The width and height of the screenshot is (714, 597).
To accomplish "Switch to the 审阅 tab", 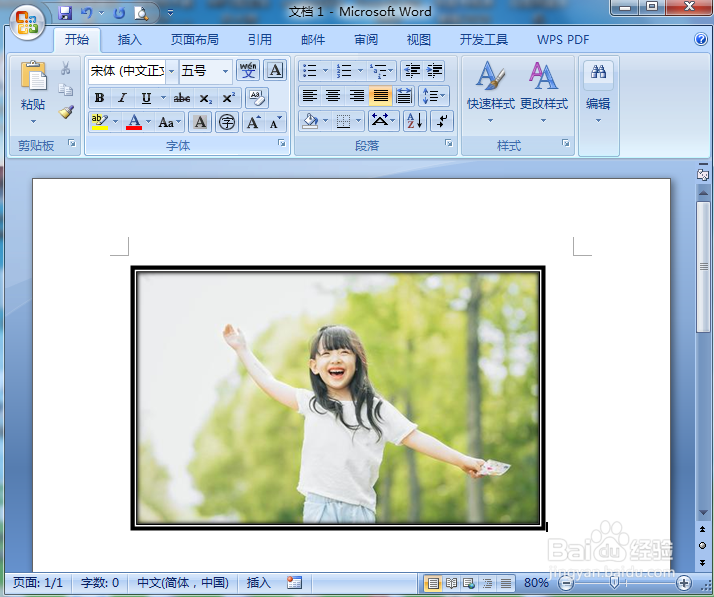I will click(x=366, y=40).
